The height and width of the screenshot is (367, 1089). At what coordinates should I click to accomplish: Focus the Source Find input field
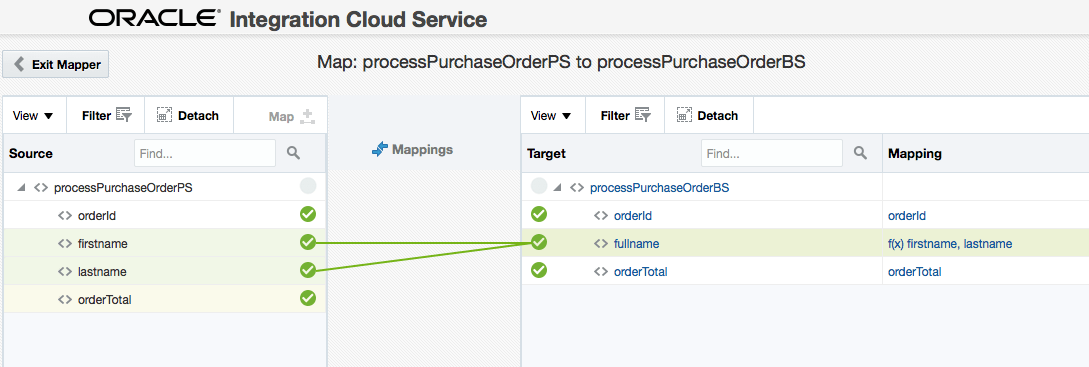205,153
